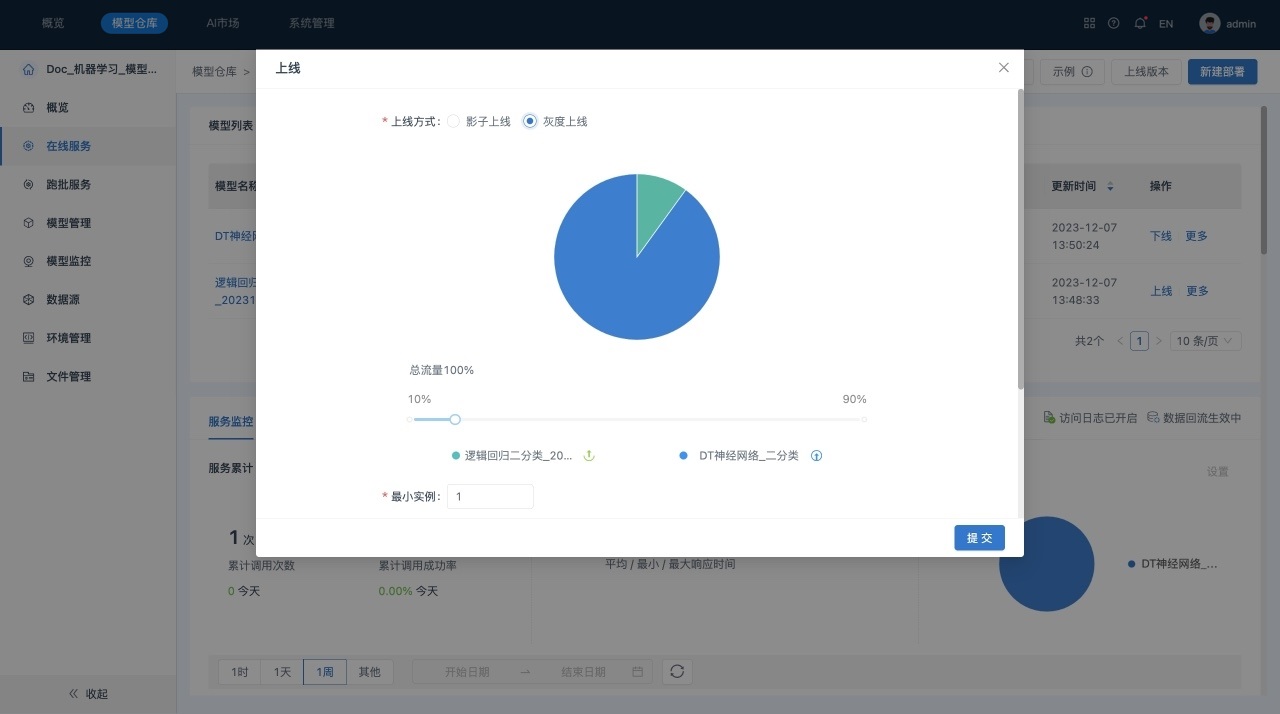Image resolution: width=1280 pixels, height=714 pixels.
Task: Select the 影子上线 radio option
Action: [x=454, y=121]
